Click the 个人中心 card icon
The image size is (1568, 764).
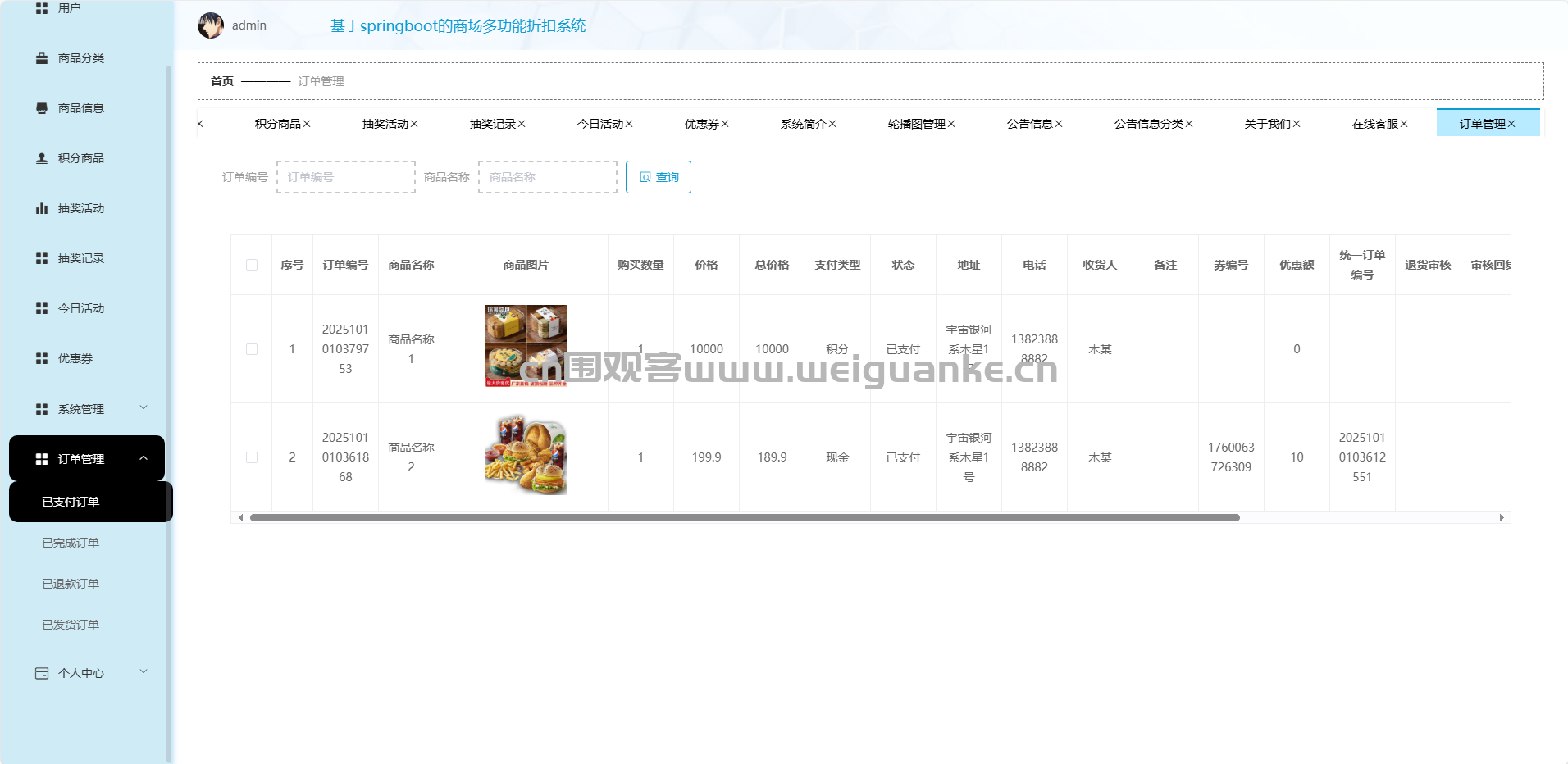click(42, 673)
